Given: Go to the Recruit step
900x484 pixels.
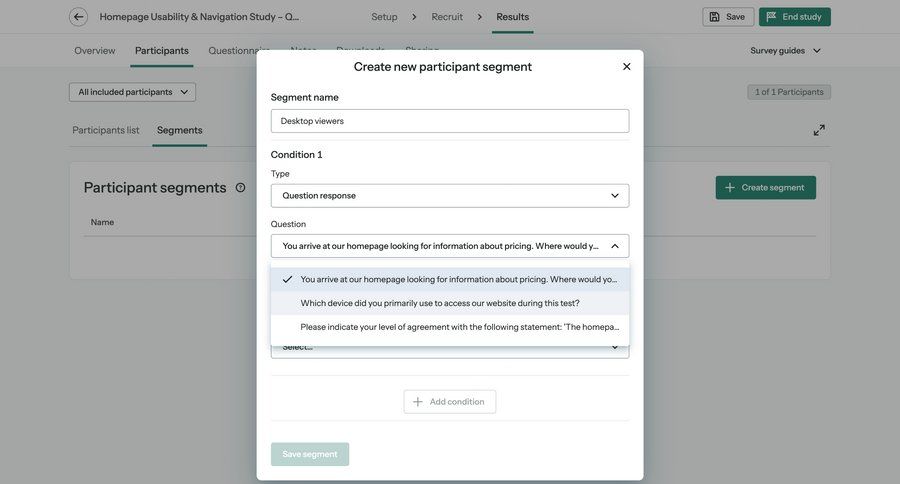Looking at the screenshot, I should coord(447,17).
